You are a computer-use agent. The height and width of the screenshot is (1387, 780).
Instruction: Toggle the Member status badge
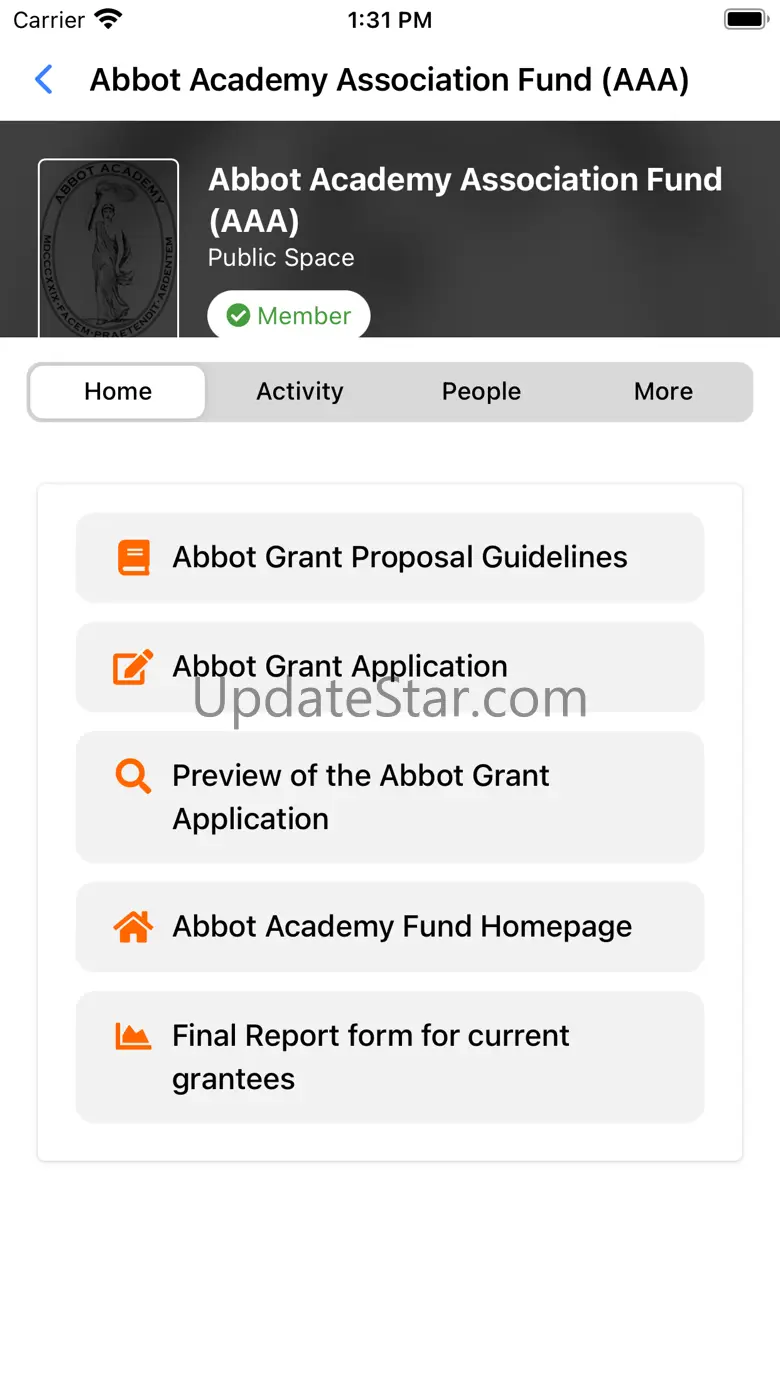coord(289,316)
